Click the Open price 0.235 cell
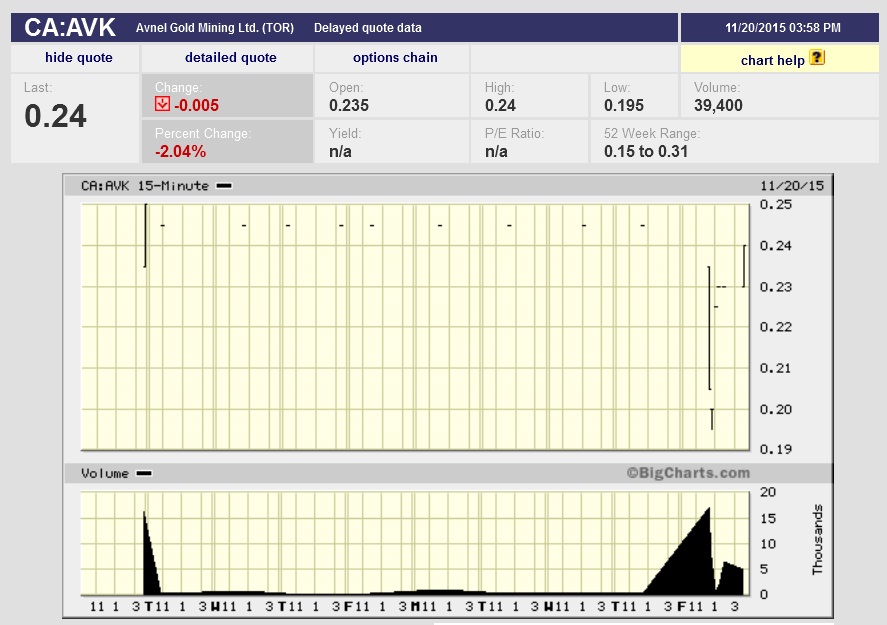887x625 pixels. (349, 105)
